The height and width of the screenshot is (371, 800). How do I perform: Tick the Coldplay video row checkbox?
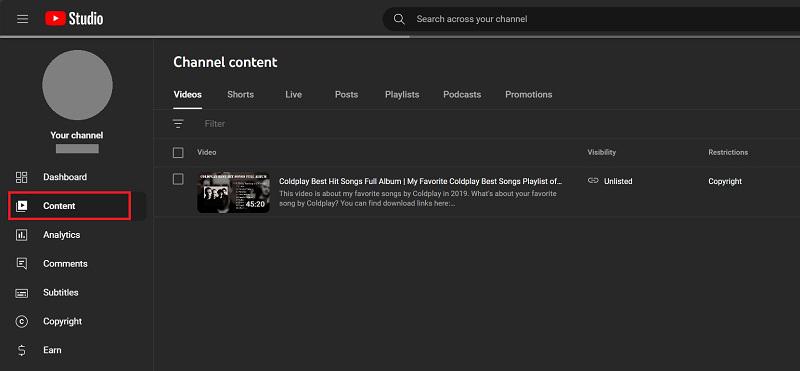(178, 179)
